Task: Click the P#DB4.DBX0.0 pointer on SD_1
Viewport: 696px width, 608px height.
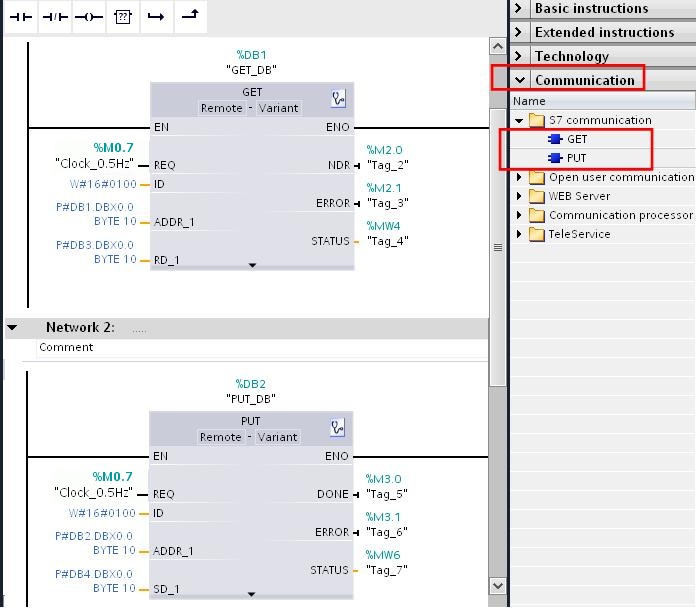Action: [x=94, y=574]
